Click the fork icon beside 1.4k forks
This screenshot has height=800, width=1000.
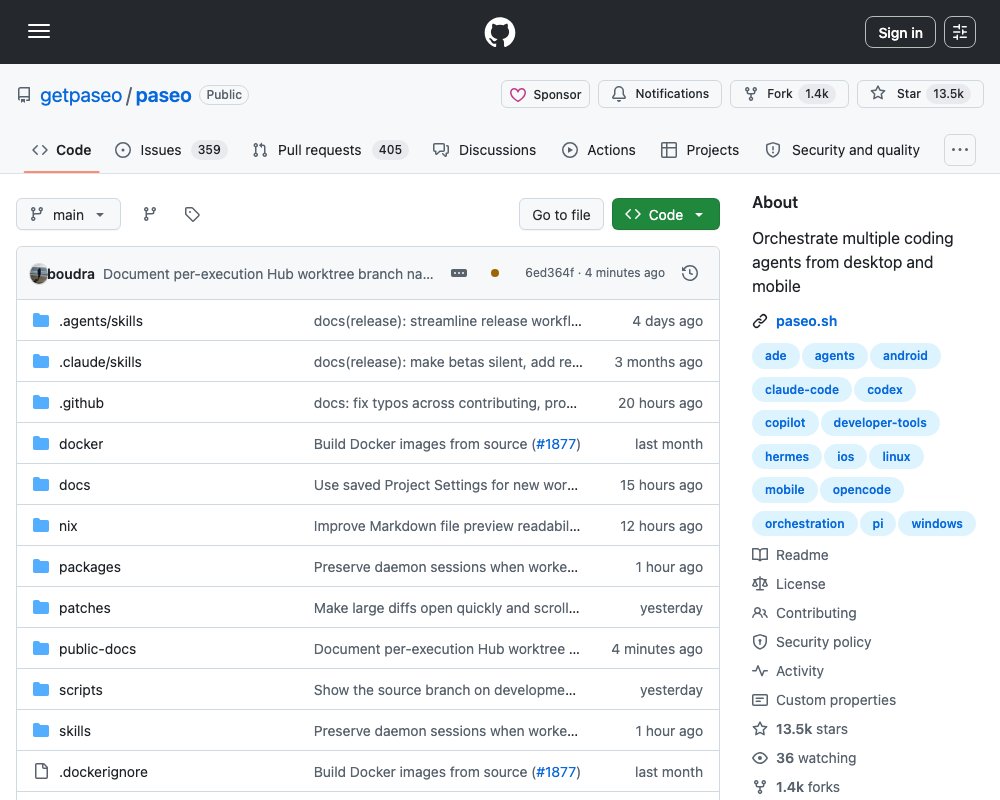click(x=760, y=787)
